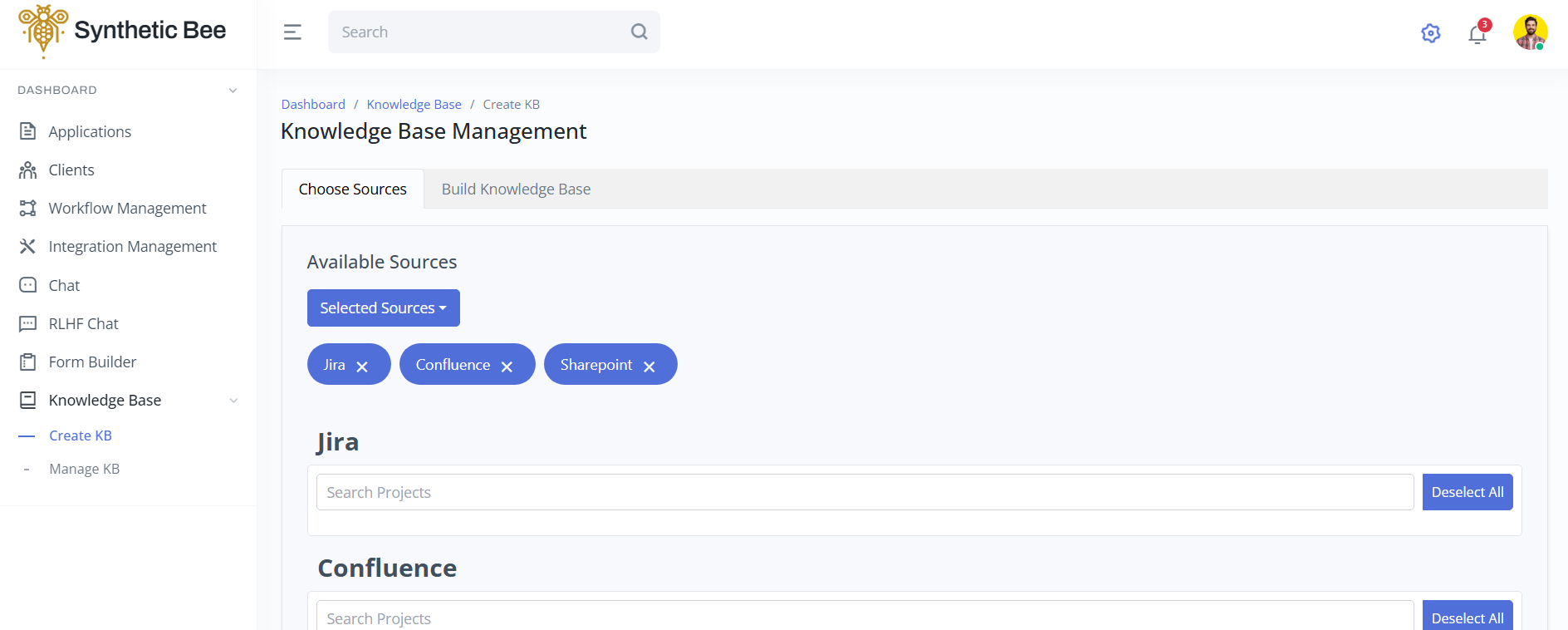Toggle the hamburger sidebar menu icon
Screen dimensions: 1568x630
click(x=292, y=32)
